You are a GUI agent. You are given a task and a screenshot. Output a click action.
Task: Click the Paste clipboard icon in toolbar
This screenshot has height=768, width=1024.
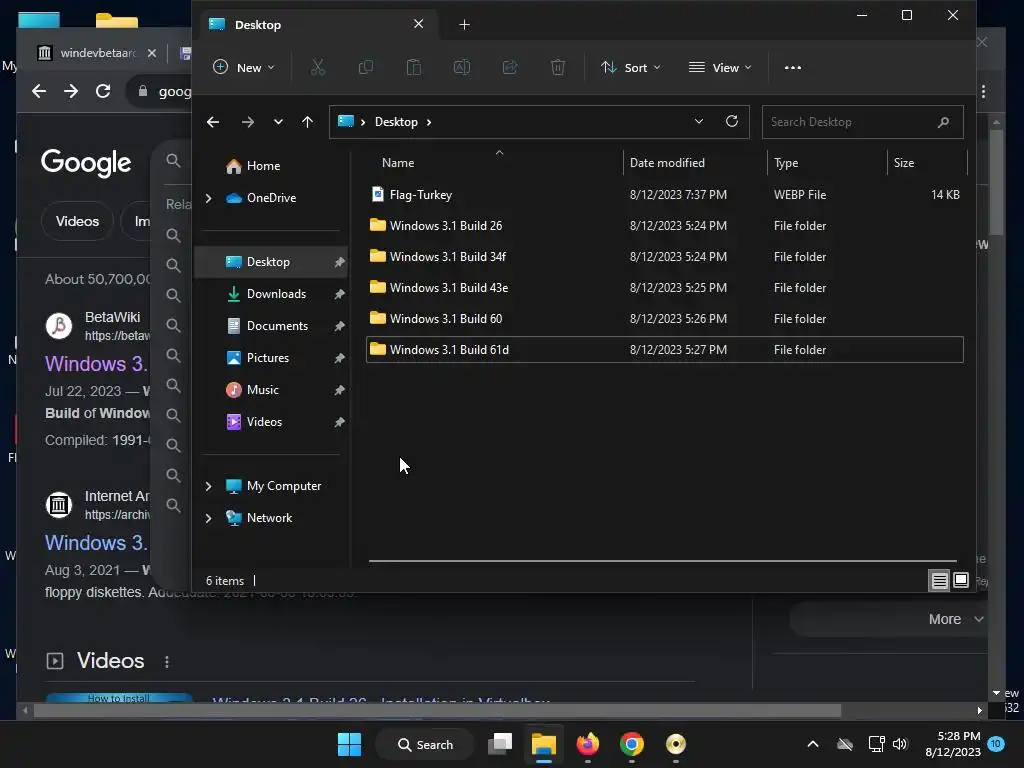(x=414, y=67)
